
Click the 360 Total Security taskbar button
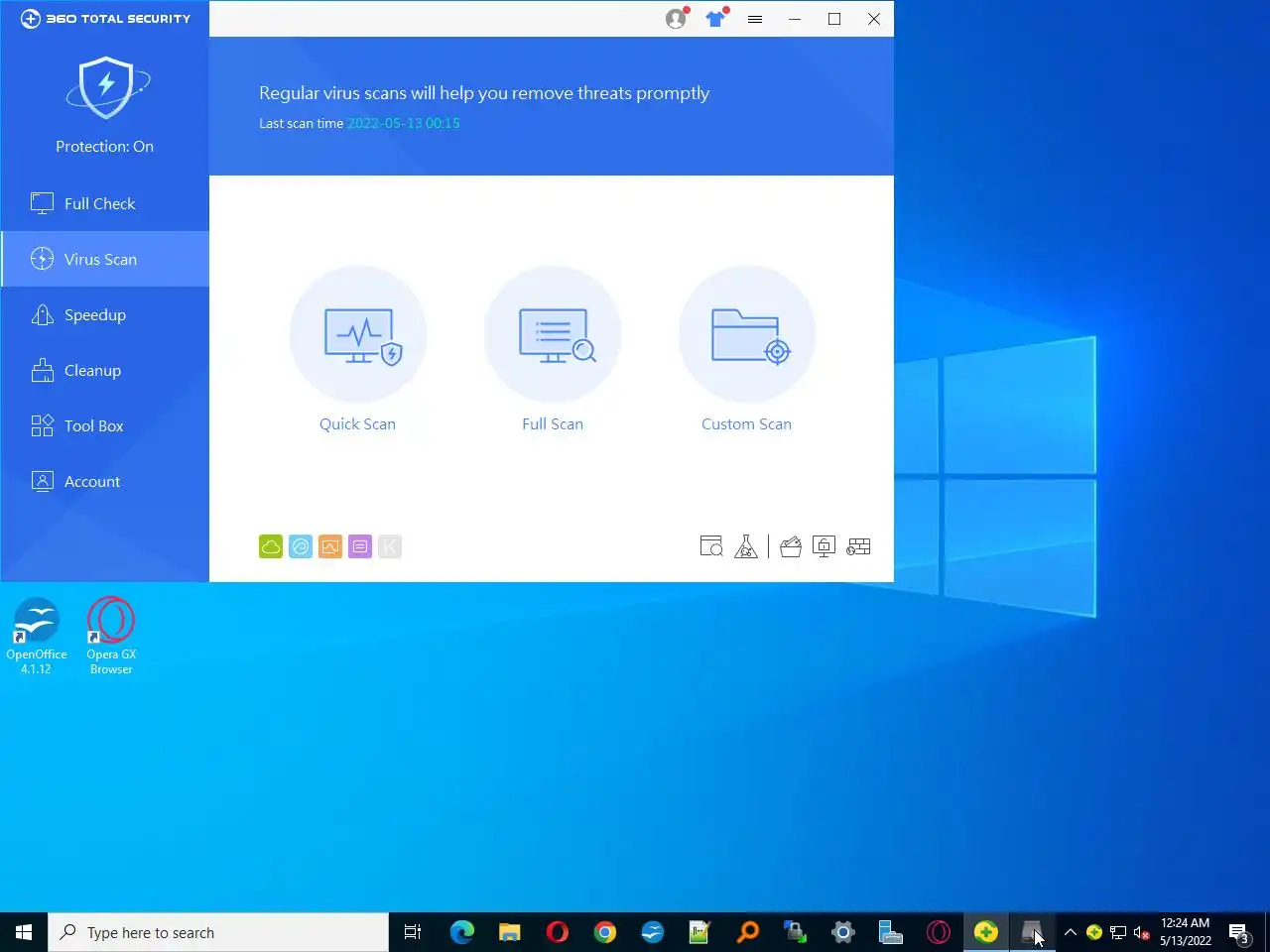tap(985, 932)
